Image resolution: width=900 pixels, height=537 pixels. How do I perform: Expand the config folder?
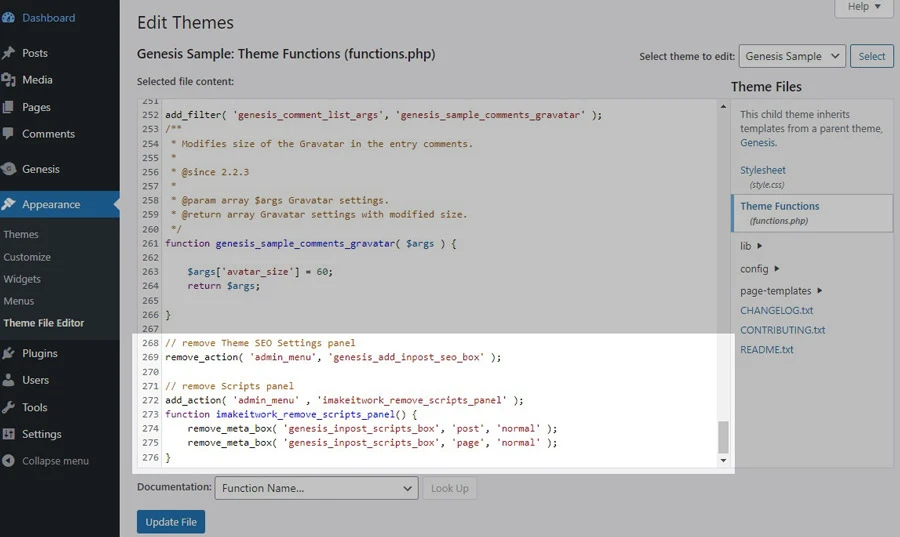[x=759, y=268]
